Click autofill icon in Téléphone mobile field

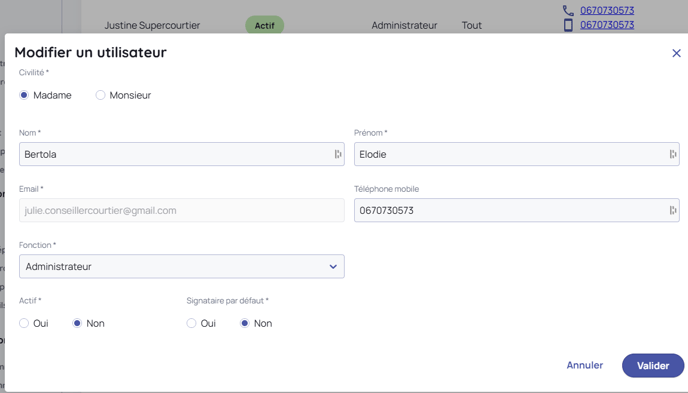(673, 210)
